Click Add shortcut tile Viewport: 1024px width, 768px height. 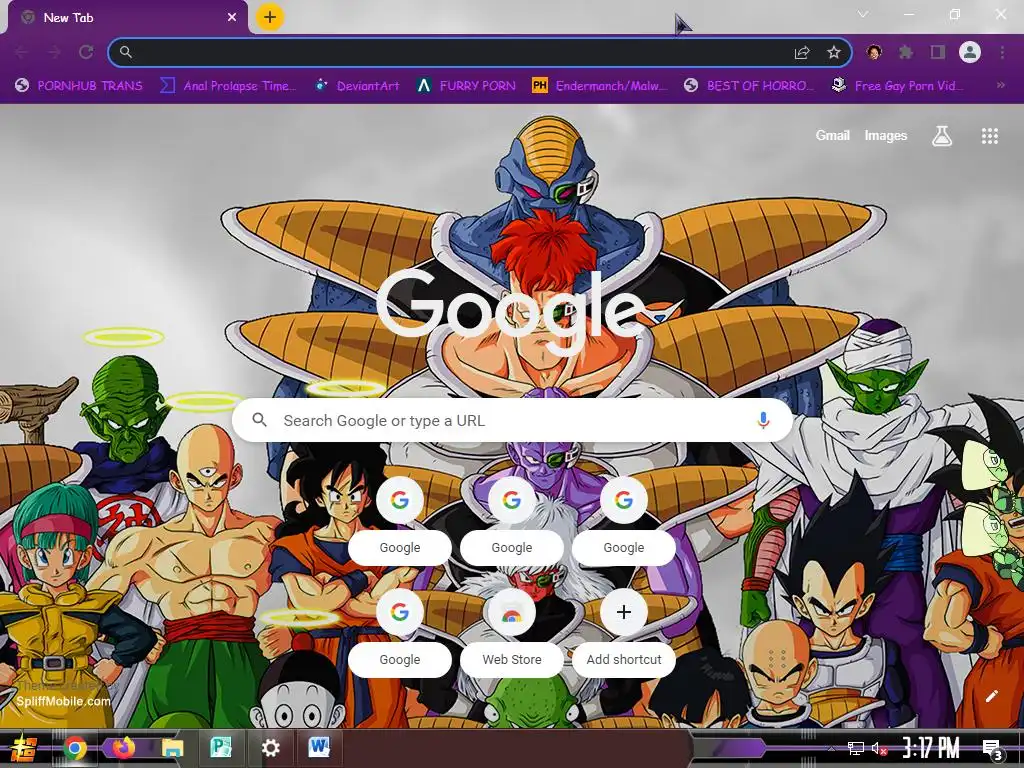[624, 631]
